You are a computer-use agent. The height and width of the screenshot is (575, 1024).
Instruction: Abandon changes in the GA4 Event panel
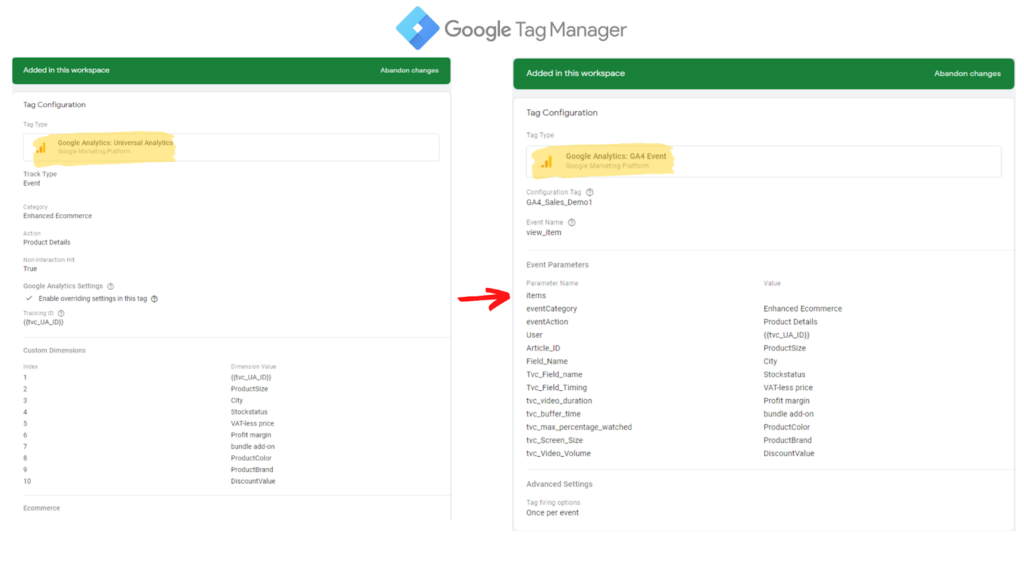coord(967,74)
